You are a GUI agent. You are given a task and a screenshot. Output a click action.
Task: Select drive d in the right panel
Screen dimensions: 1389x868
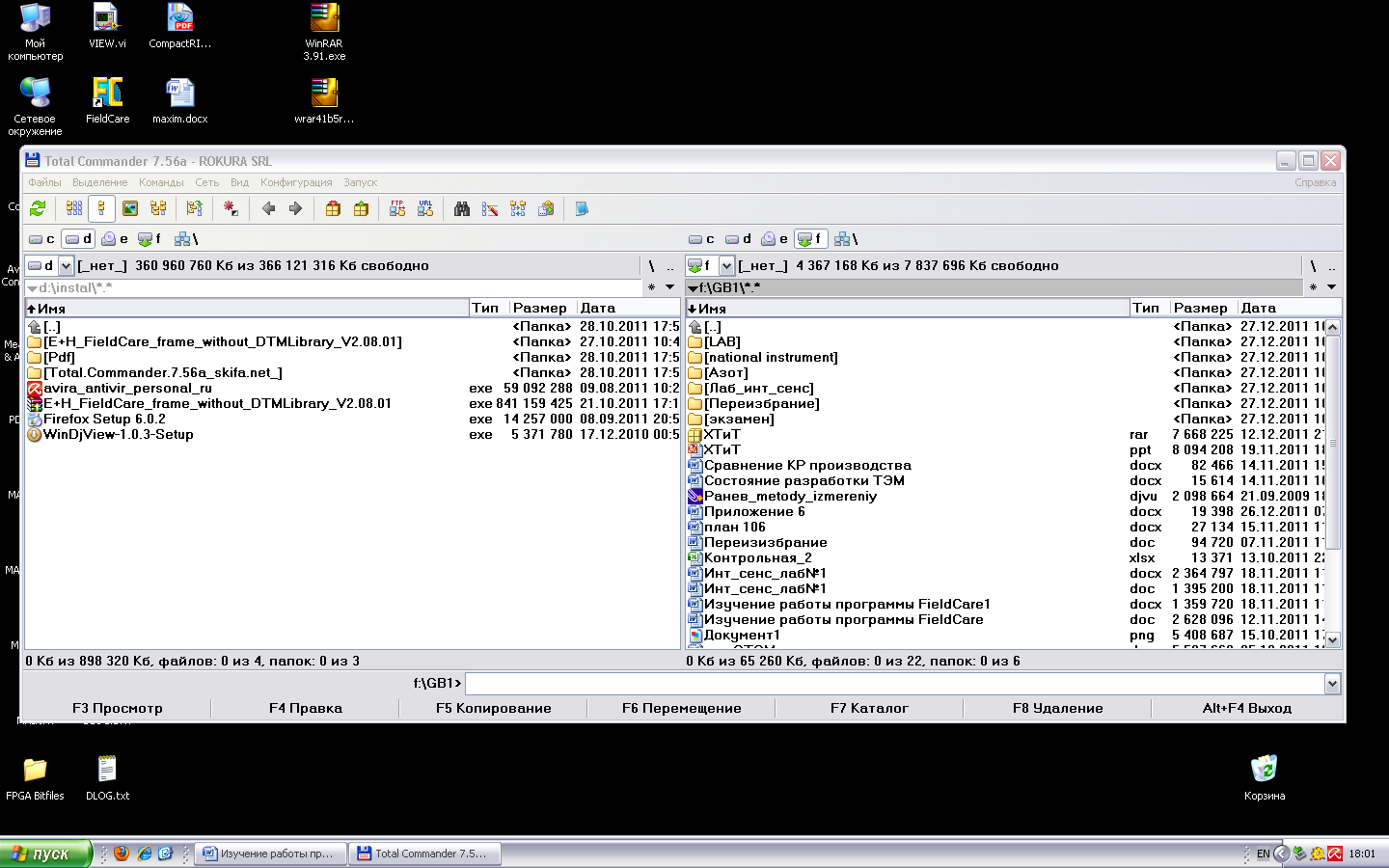pos(738,239)
